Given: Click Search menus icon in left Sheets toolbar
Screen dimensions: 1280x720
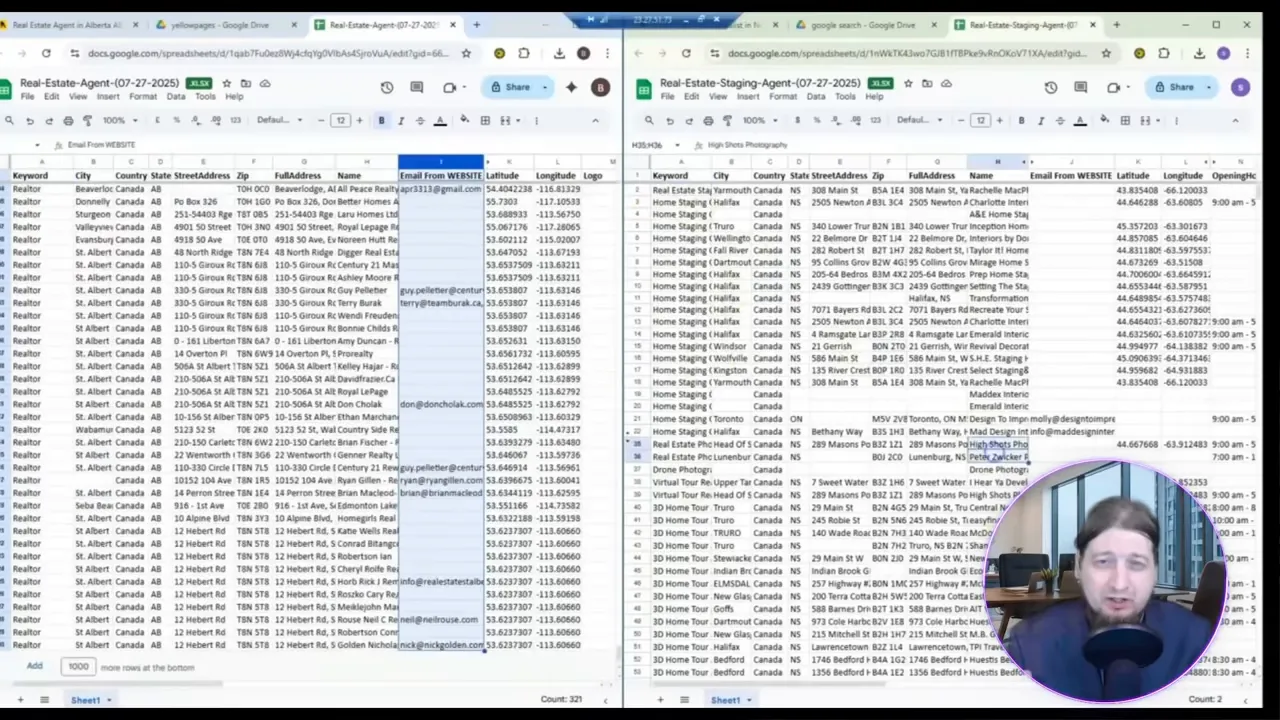Looking at the screenshot, I should click(9, 120).
